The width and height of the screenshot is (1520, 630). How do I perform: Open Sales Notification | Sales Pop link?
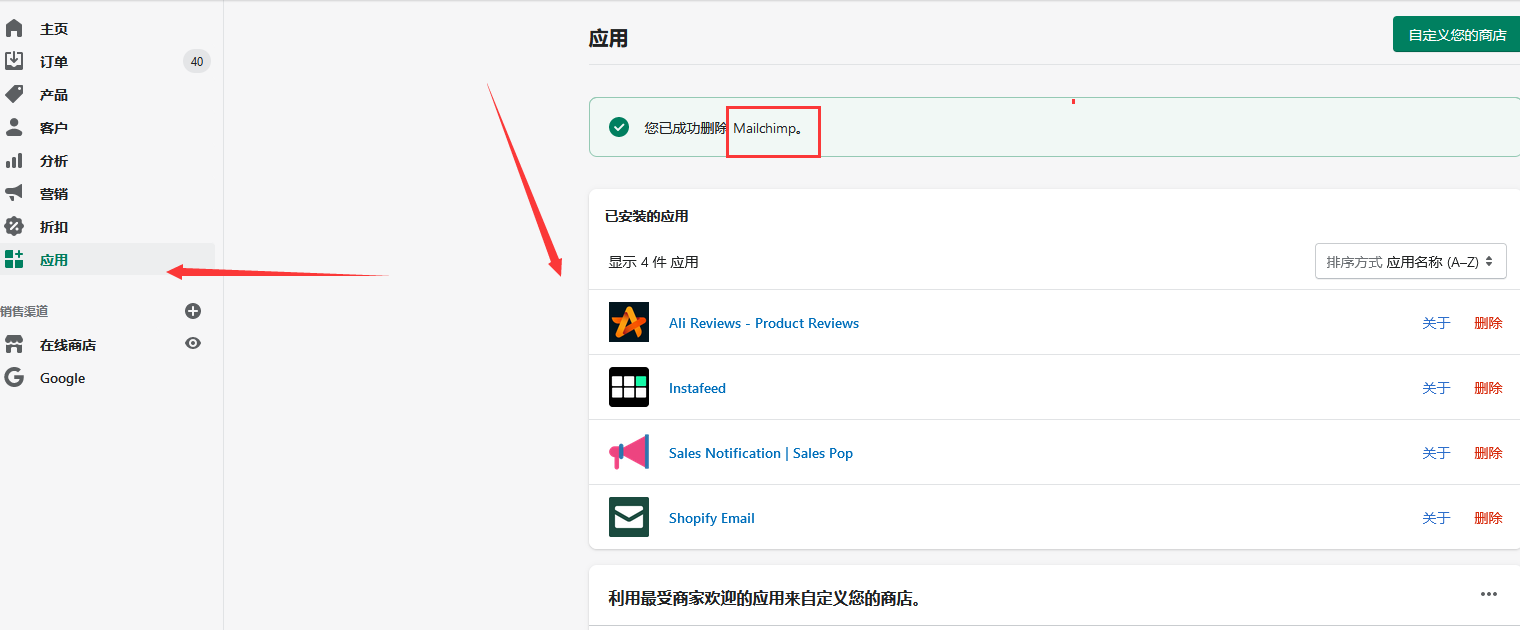pyautogui.click(x=761, y=453)
